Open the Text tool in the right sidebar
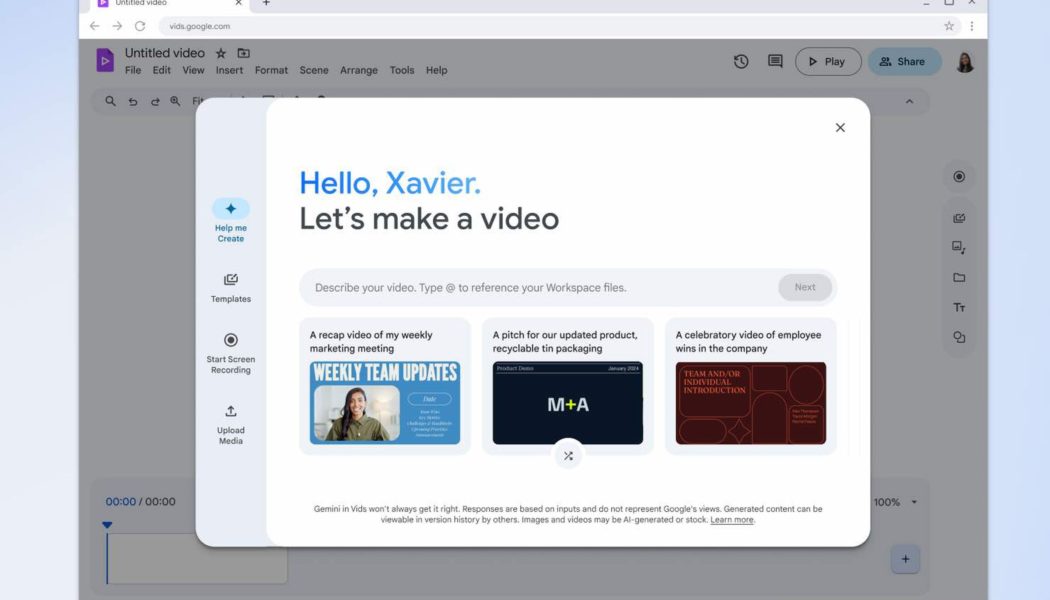1050x600 pixels. pyautogui.click(x=959, y=307)
